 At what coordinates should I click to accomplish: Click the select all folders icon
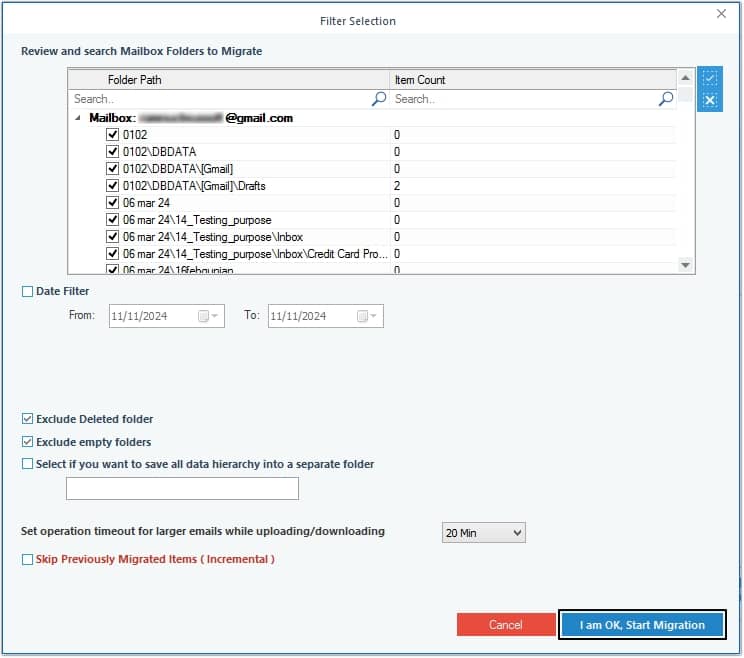(710, 77)
